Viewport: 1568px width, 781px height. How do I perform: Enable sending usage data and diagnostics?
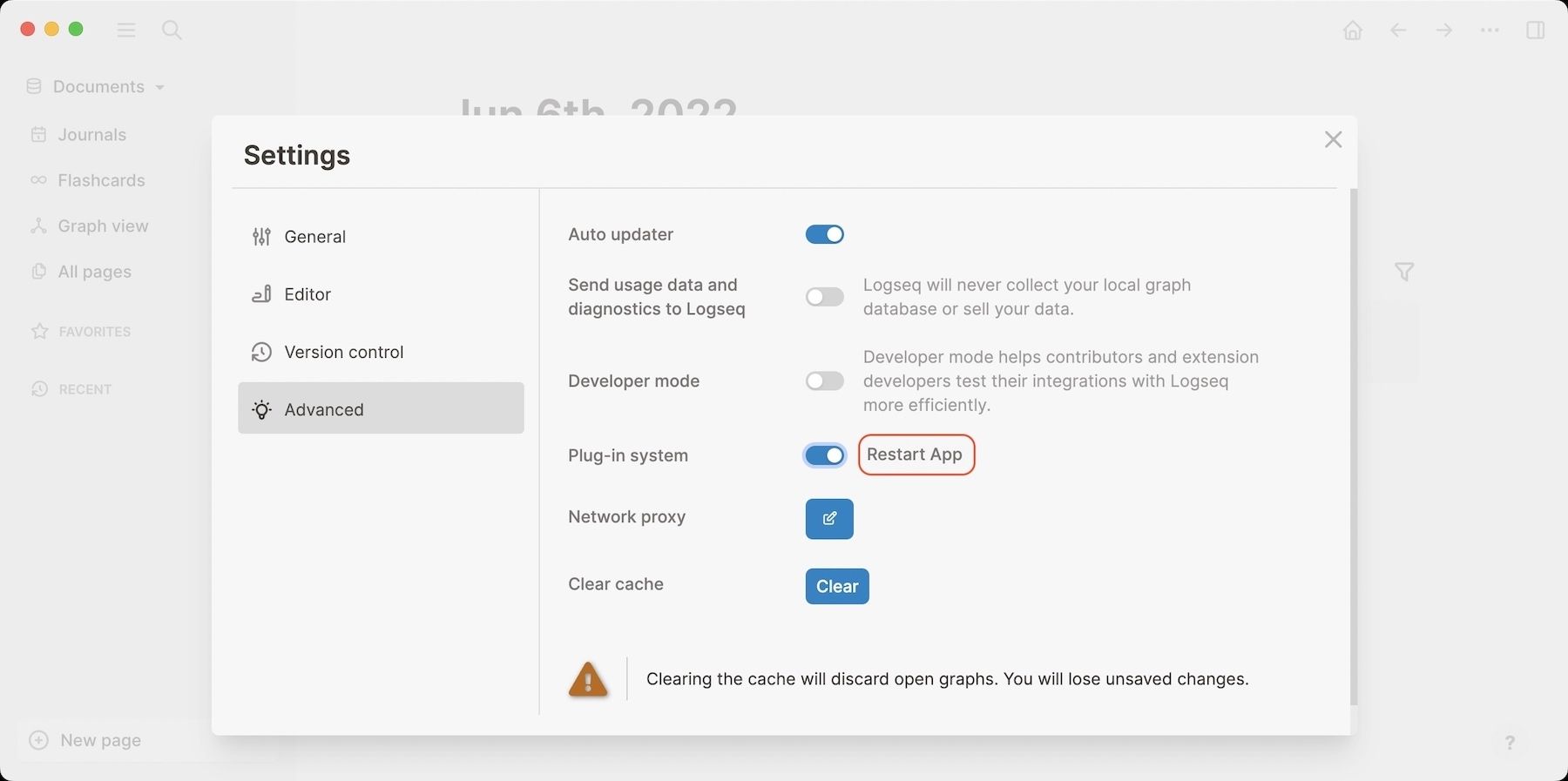tap(824, 297)
